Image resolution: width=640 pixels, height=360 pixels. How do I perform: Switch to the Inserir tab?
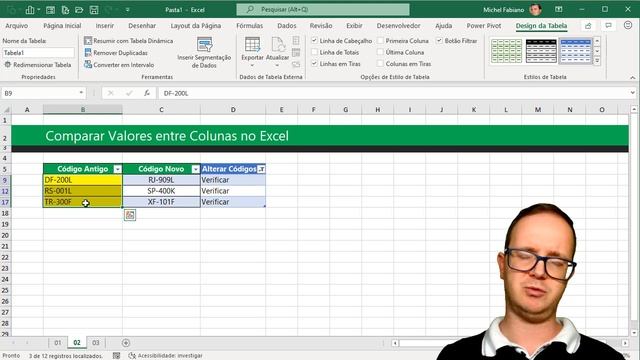104,25
